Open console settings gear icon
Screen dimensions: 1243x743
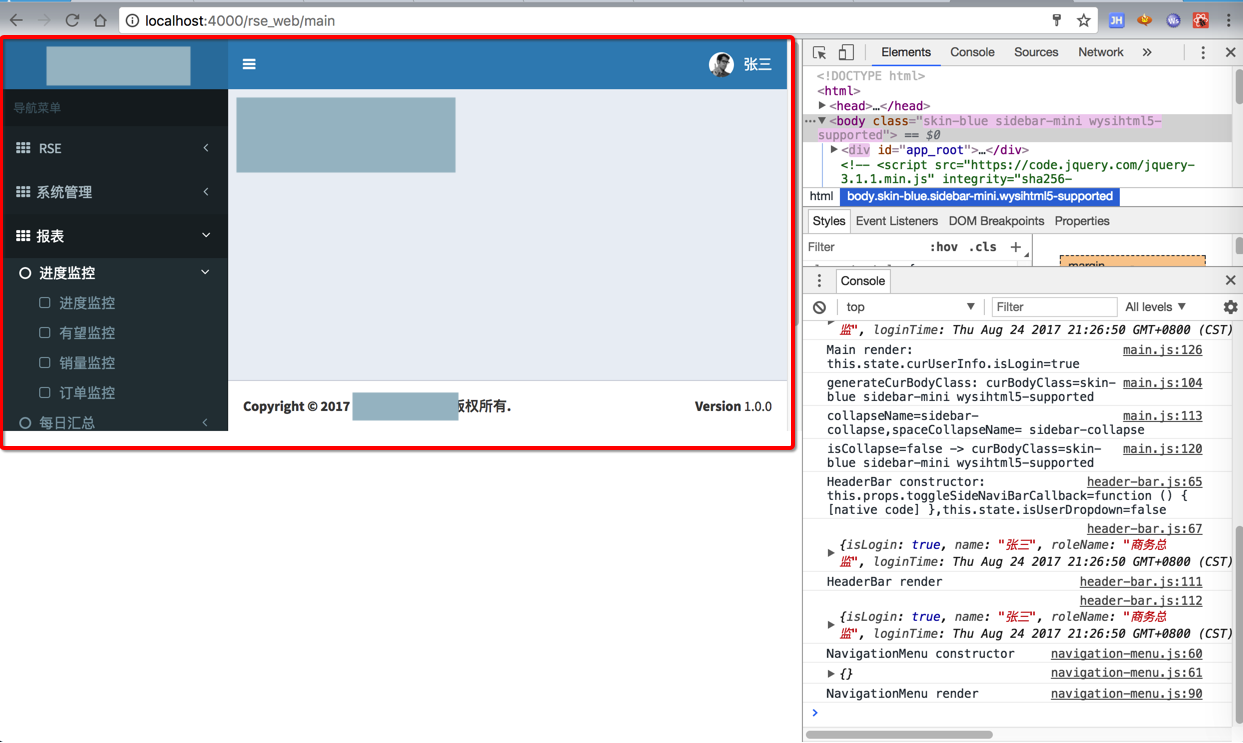[x=1230, y=307]
